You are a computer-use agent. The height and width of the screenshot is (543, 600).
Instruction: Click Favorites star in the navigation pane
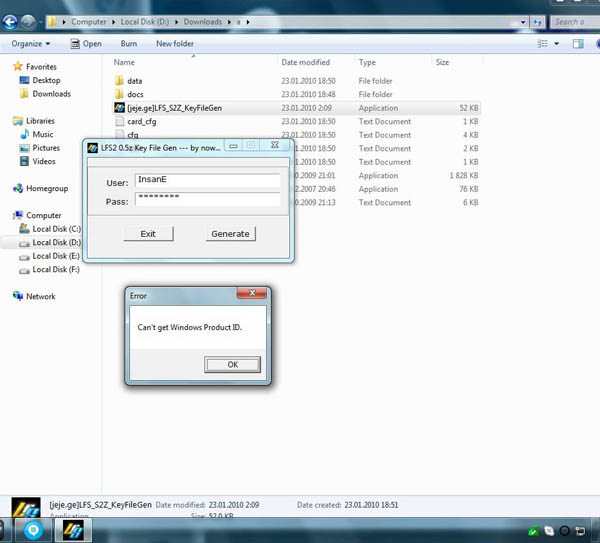(x=18, y=66)
